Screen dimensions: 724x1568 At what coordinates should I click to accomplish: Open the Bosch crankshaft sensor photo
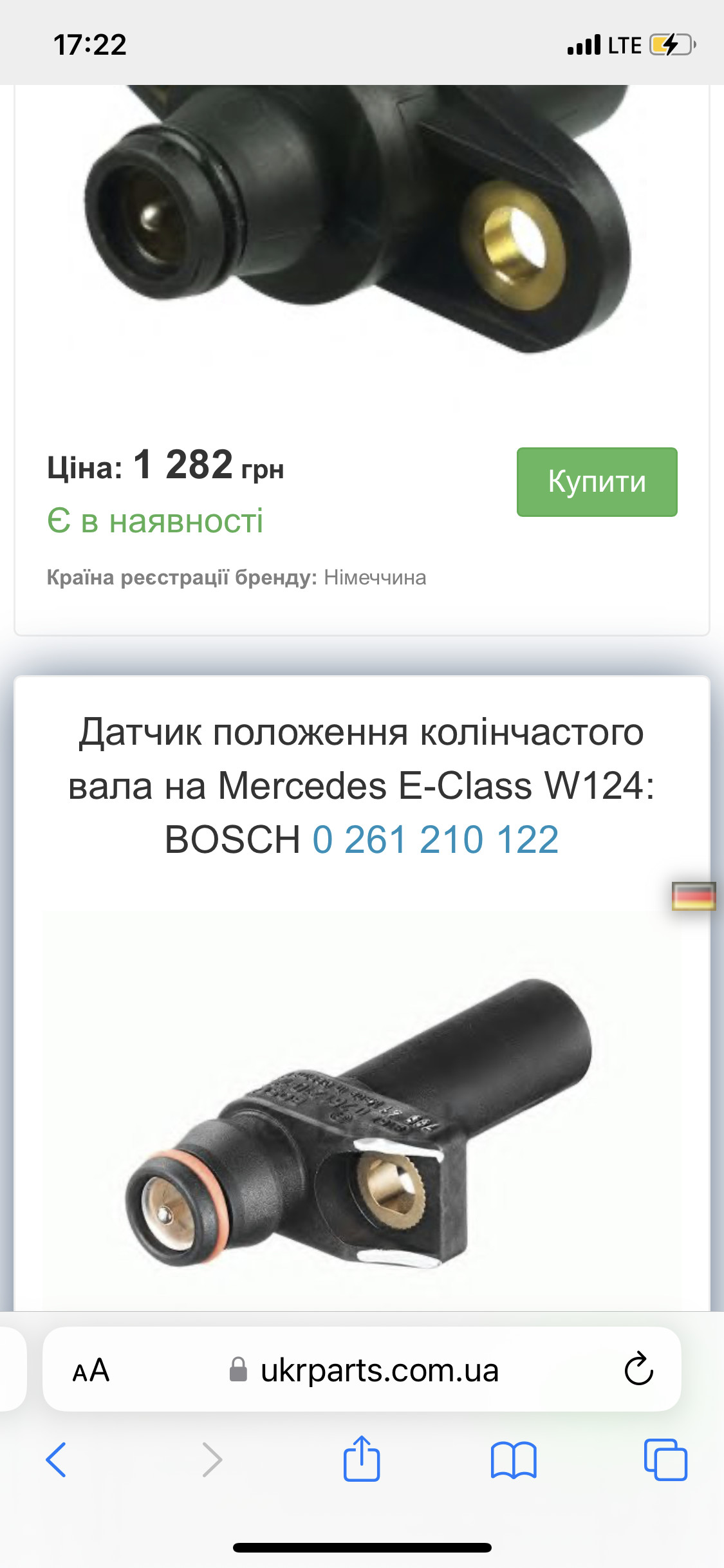coord(362,1110)
